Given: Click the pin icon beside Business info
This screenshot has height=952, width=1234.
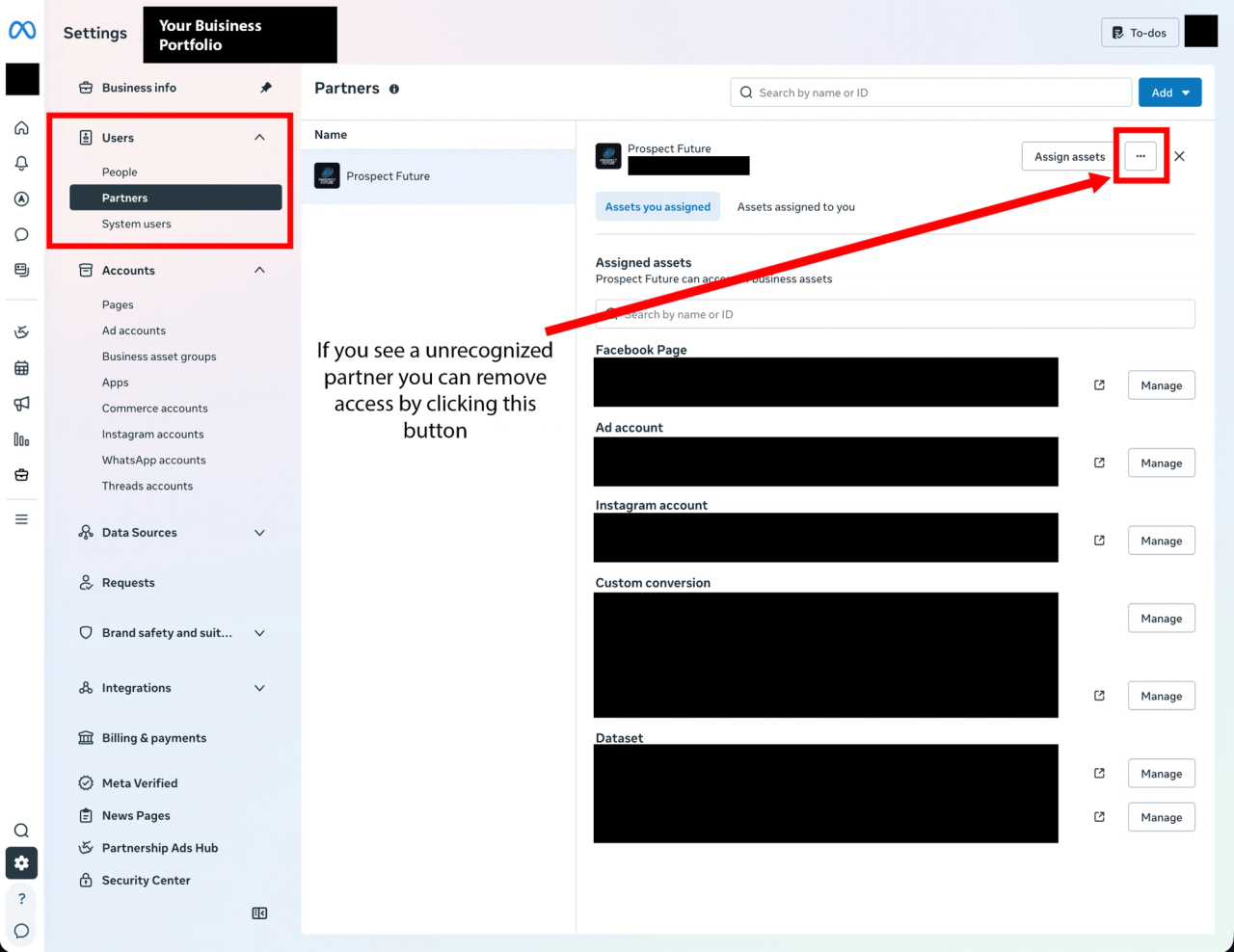Looking at the screenshot, I should (266, 88).
